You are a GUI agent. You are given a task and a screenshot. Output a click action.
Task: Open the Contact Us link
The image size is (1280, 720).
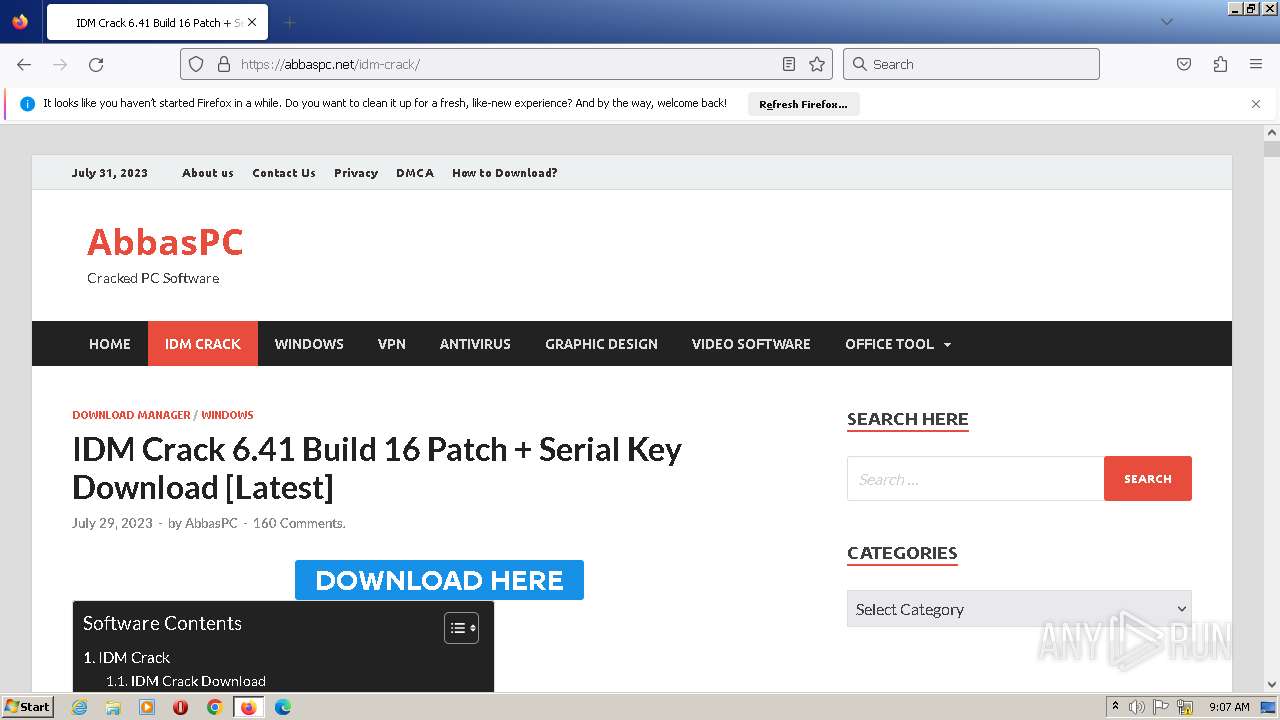(x=284, y=173)
